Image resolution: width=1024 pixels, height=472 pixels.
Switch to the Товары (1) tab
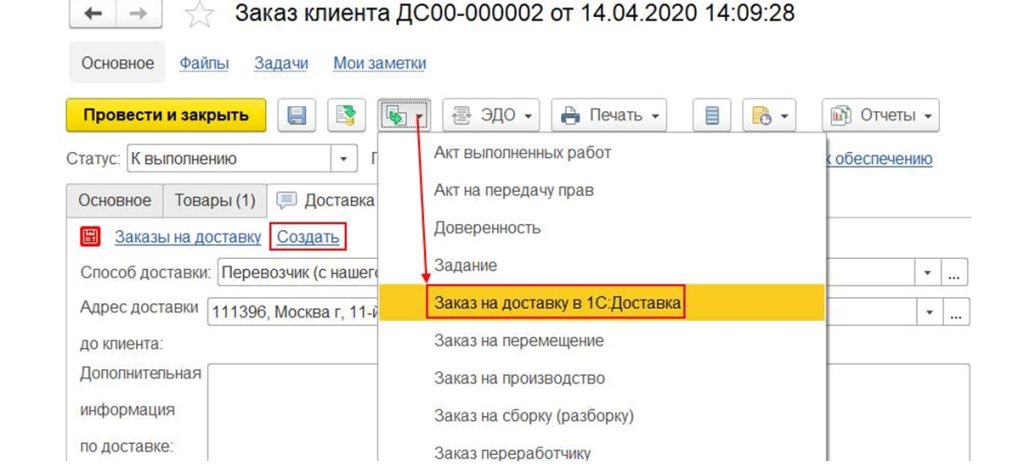pos(215,200)
